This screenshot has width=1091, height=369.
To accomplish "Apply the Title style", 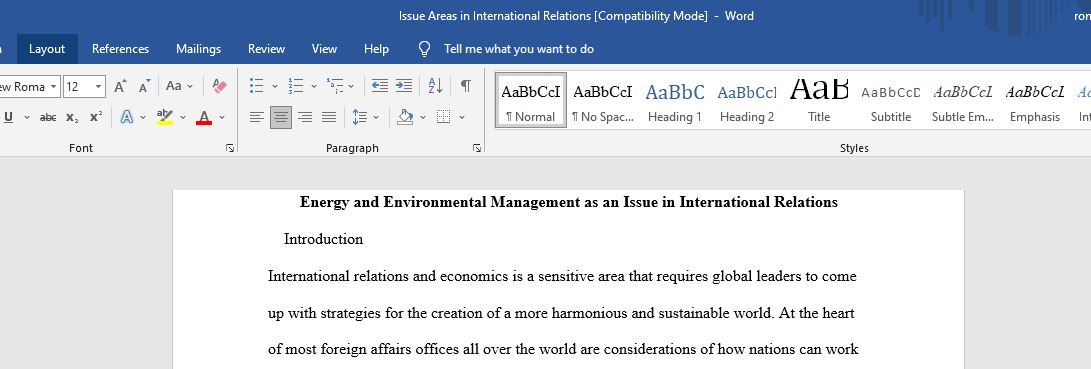I will [x=819, y=100].
